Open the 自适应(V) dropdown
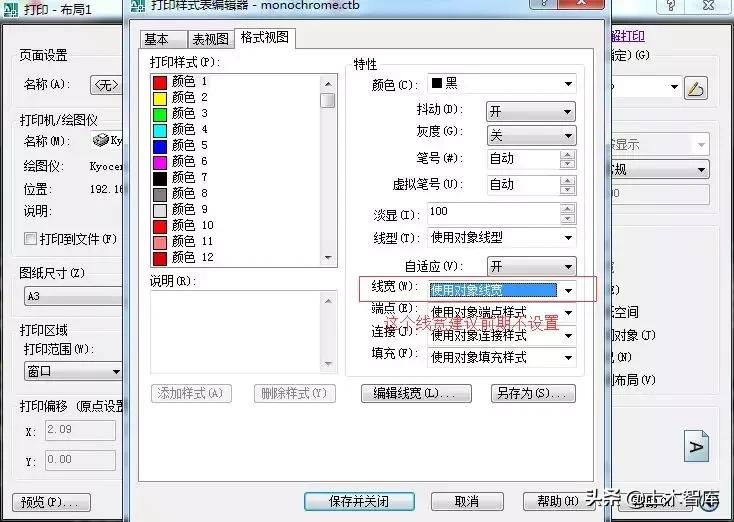 coord(531,267)
